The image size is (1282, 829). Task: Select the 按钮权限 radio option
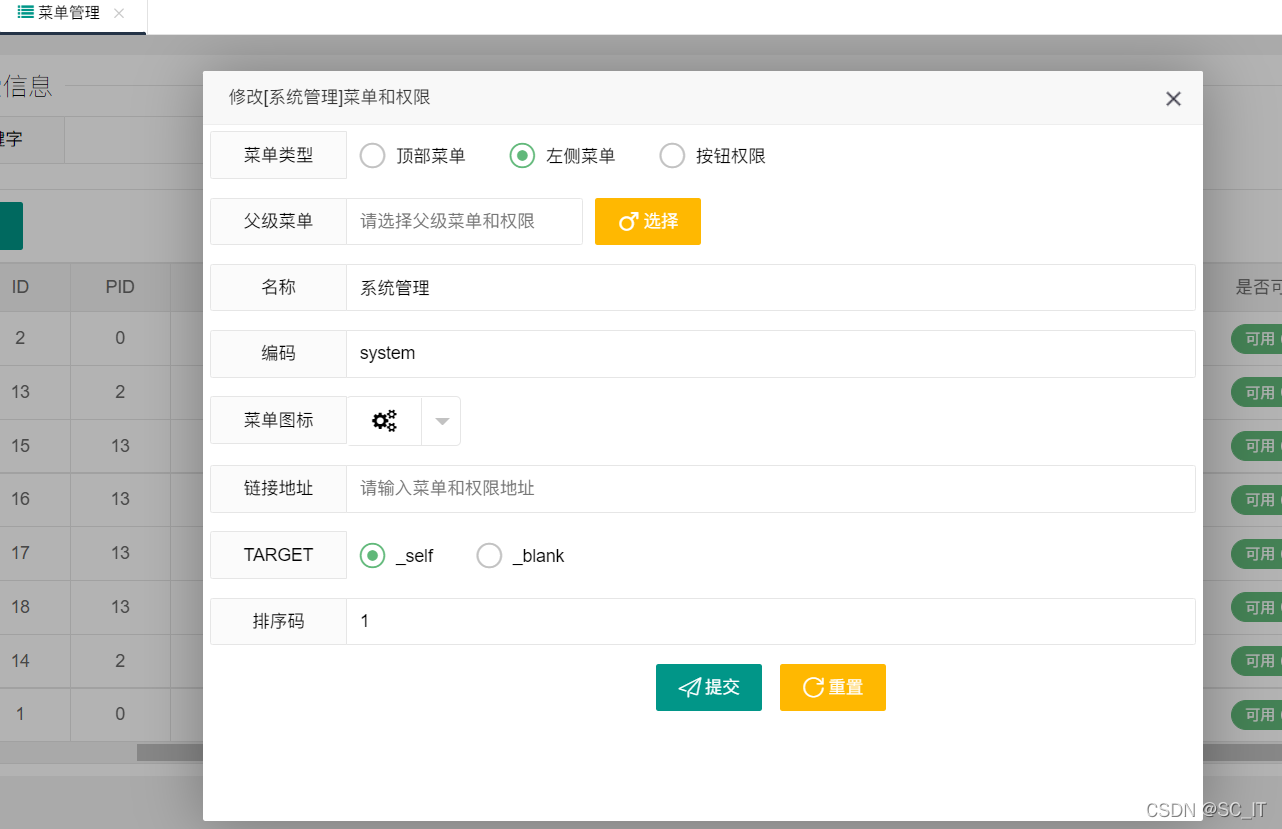(x=713, y=156)
